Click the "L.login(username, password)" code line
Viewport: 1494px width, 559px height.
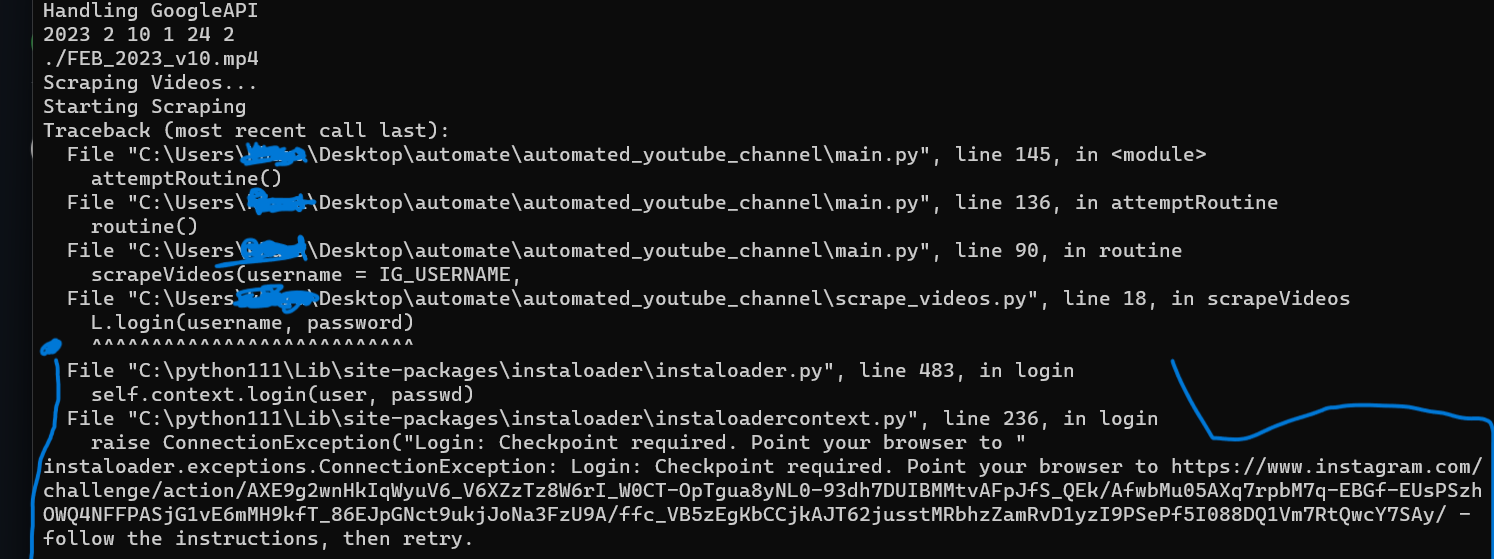pyautogui.click(x=252, y=323)
